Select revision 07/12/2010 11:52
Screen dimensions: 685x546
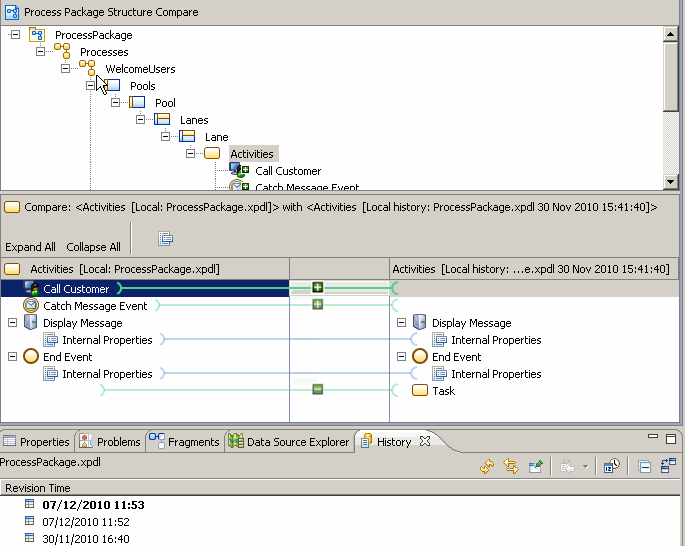pyautogui.click(x=86, y=522)
